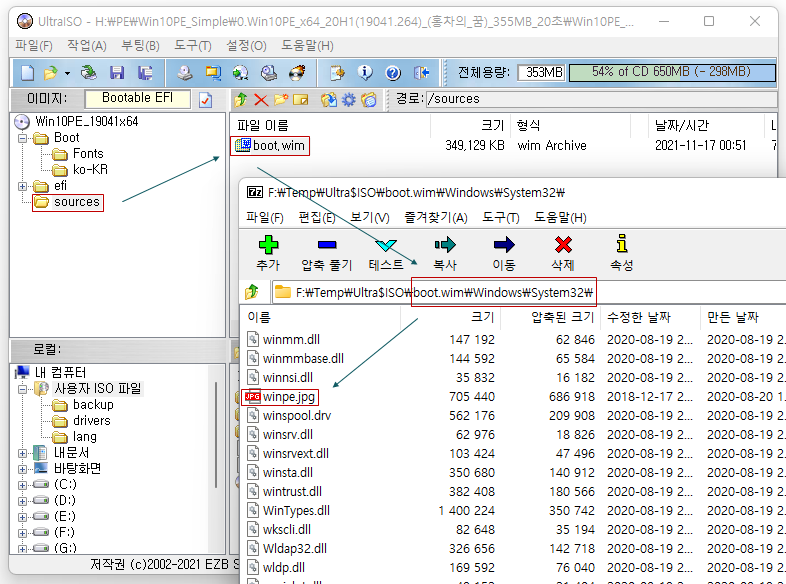786x584 pixels.
Task: Click the 353MB total size field
Action: click(541, 73)
